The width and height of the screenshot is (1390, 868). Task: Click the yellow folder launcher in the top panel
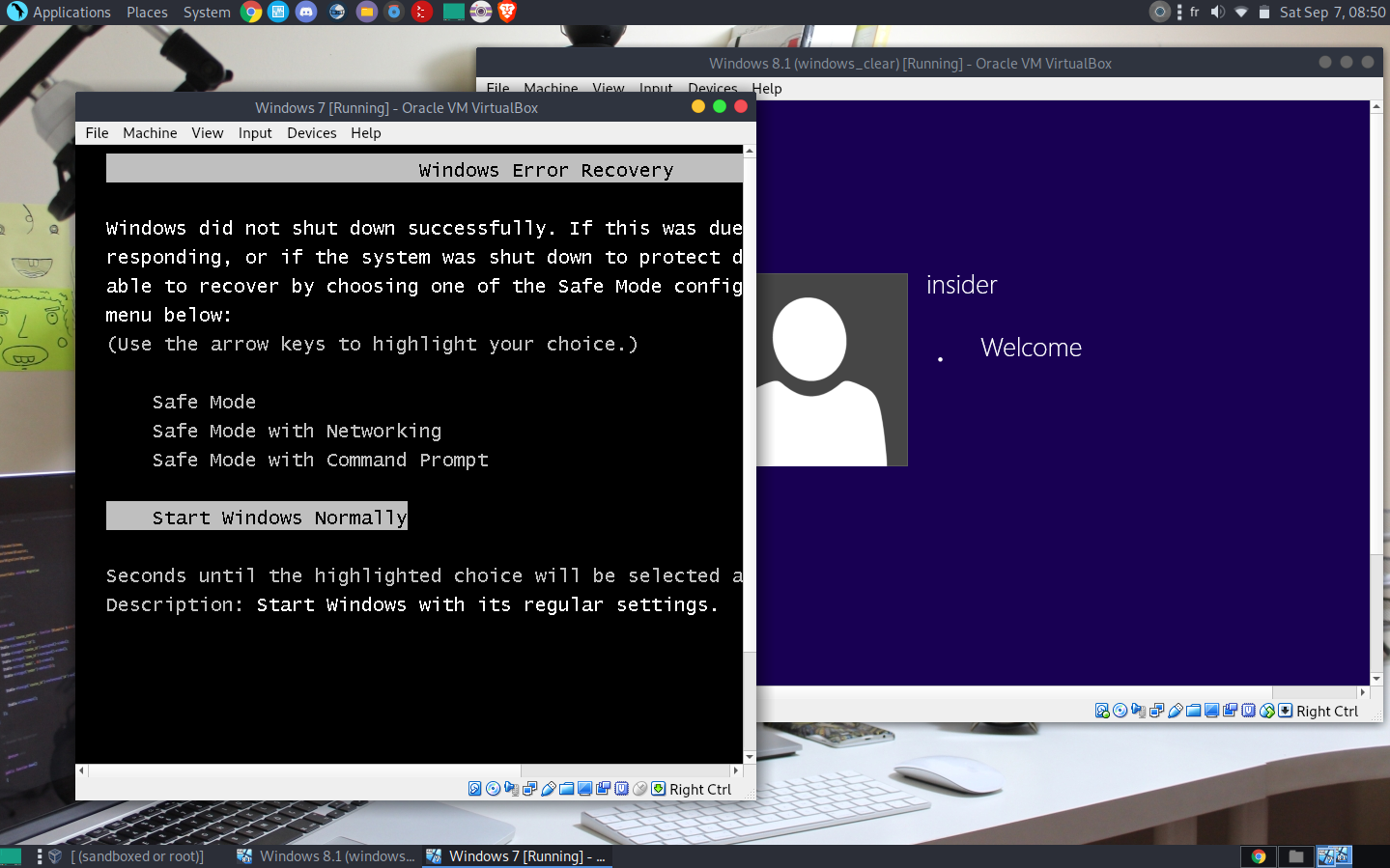click(366, 12)
